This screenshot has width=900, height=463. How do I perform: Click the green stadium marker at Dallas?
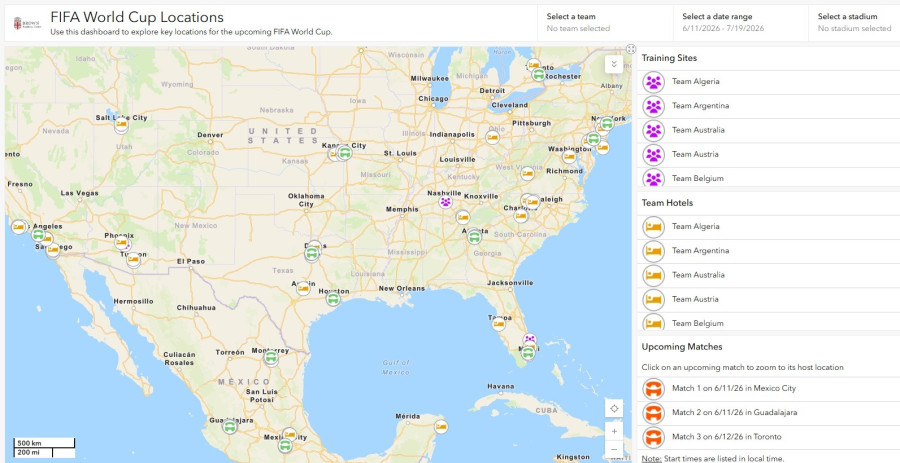(x=312, y=254)
